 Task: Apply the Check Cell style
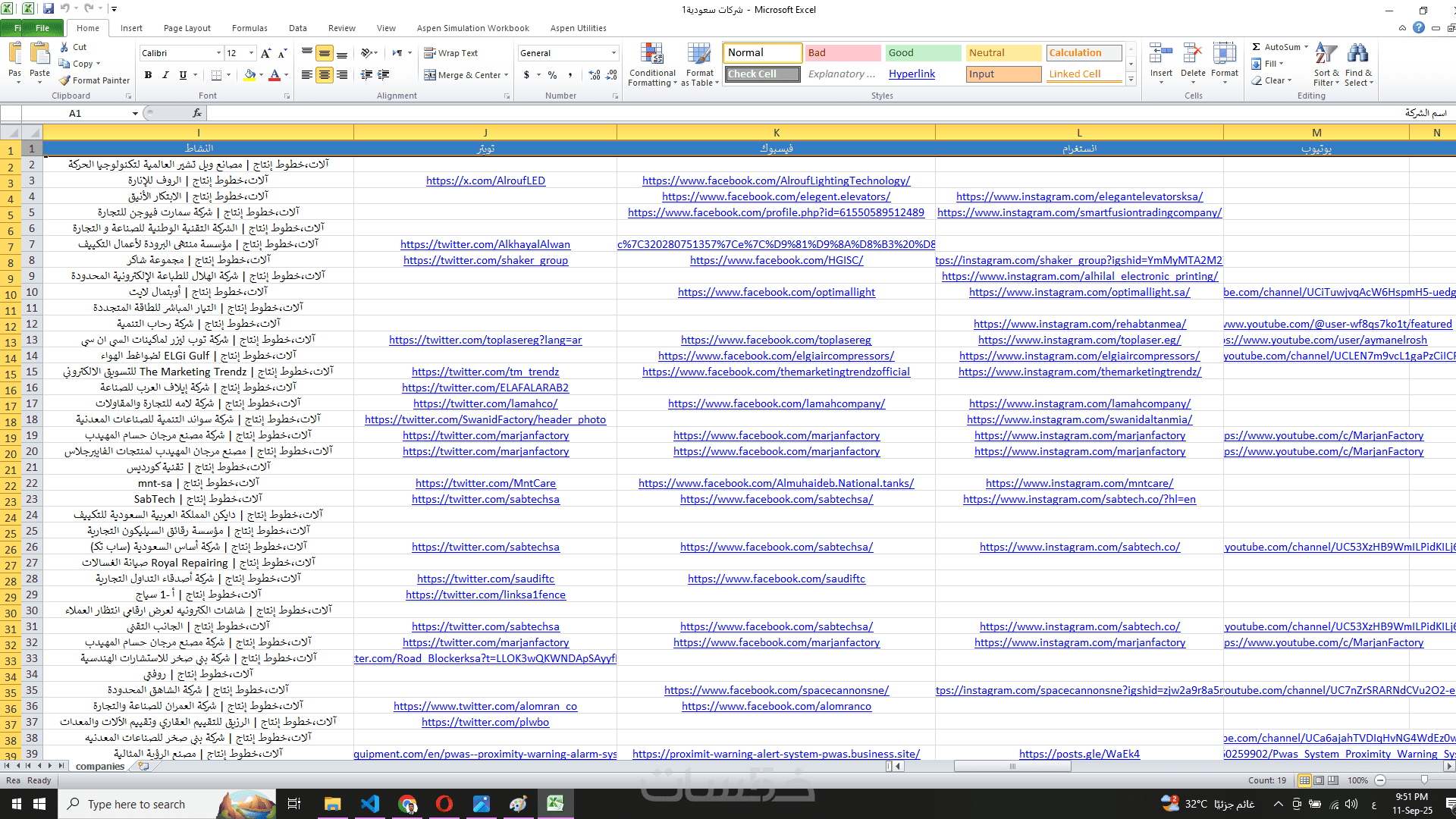[761, 74]
